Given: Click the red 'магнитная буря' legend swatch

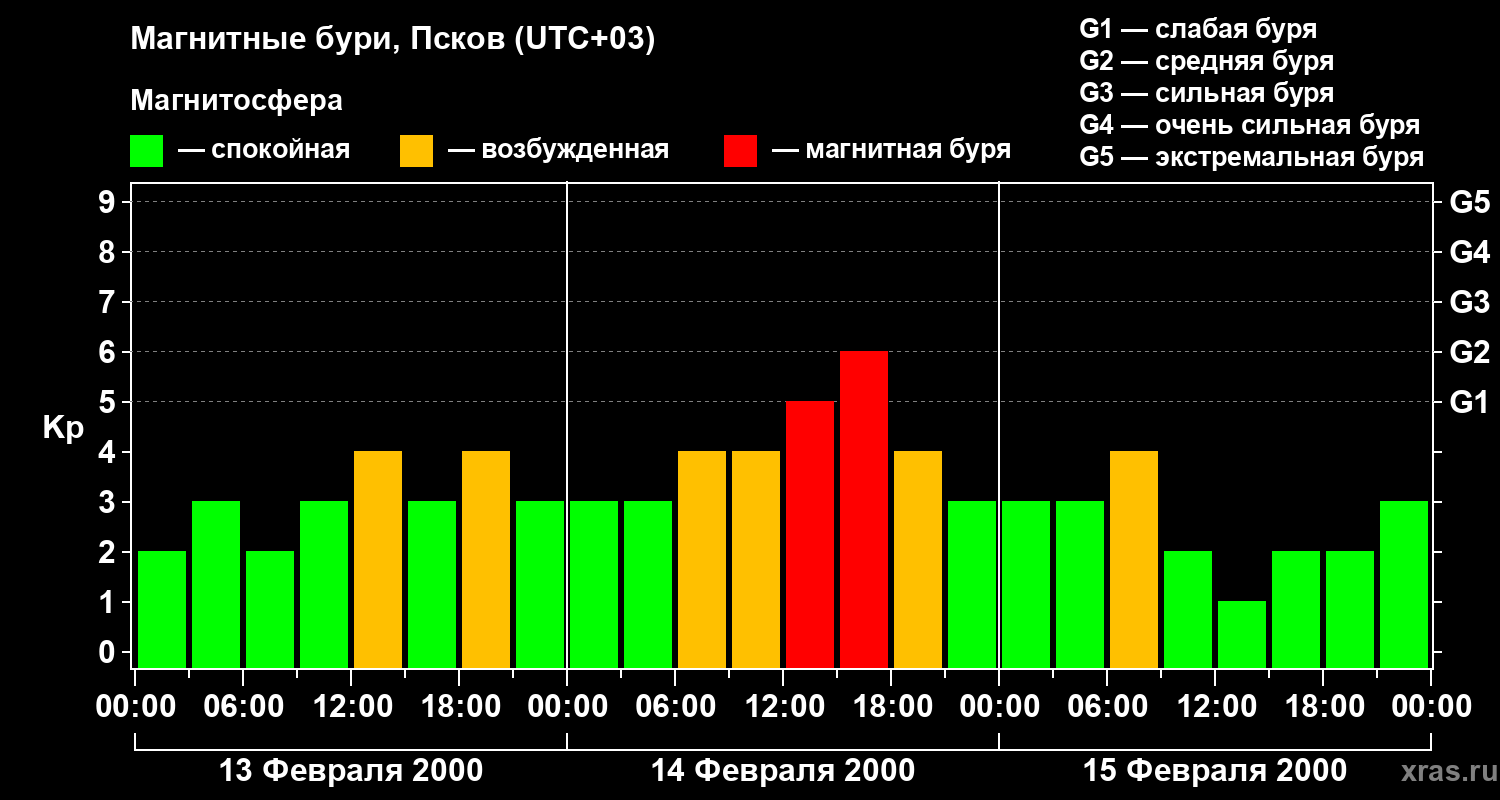Looking at the screenshot, I should point(740,151).
